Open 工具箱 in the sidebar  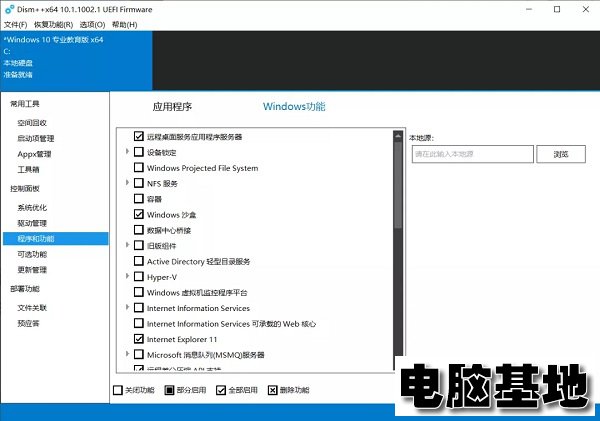[x=28, y=170]
